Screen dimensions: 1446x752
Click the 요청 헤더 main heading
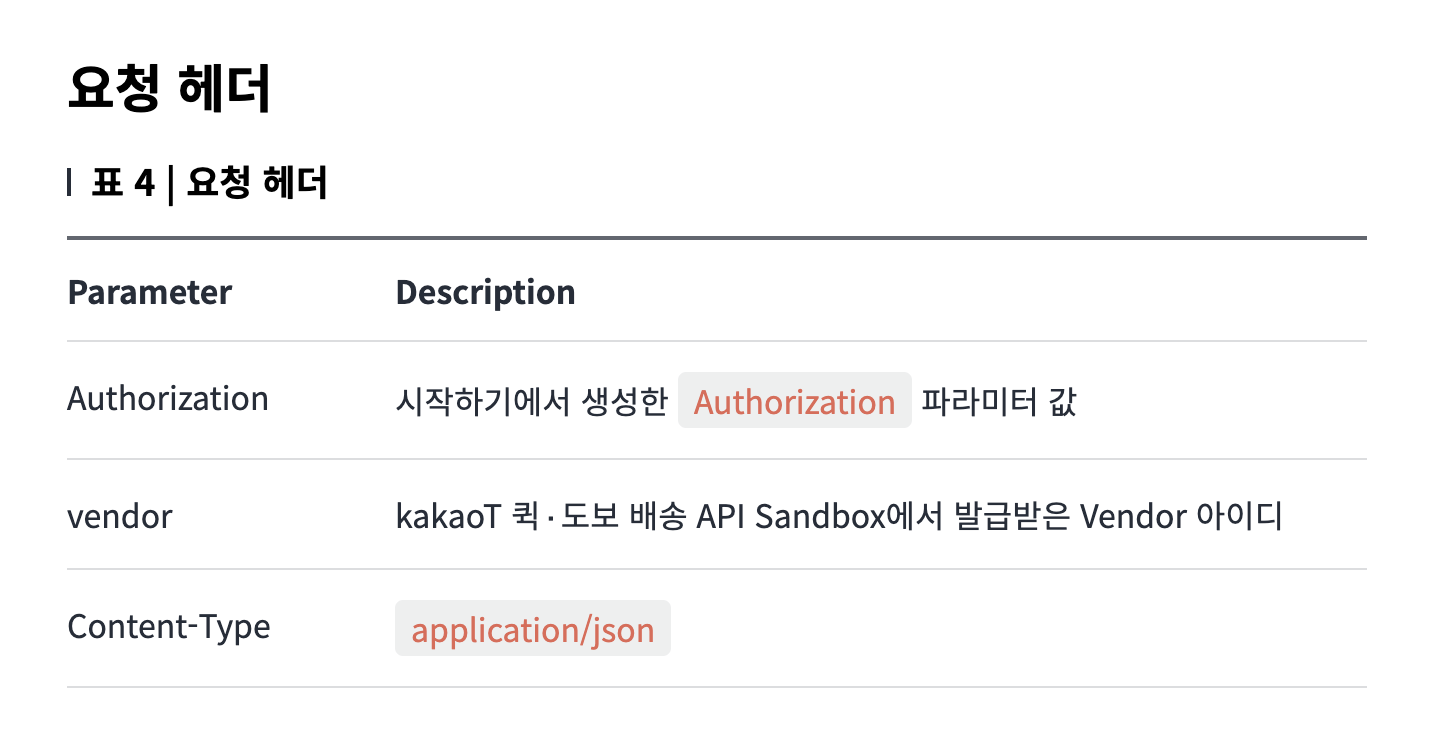point(169,89)
